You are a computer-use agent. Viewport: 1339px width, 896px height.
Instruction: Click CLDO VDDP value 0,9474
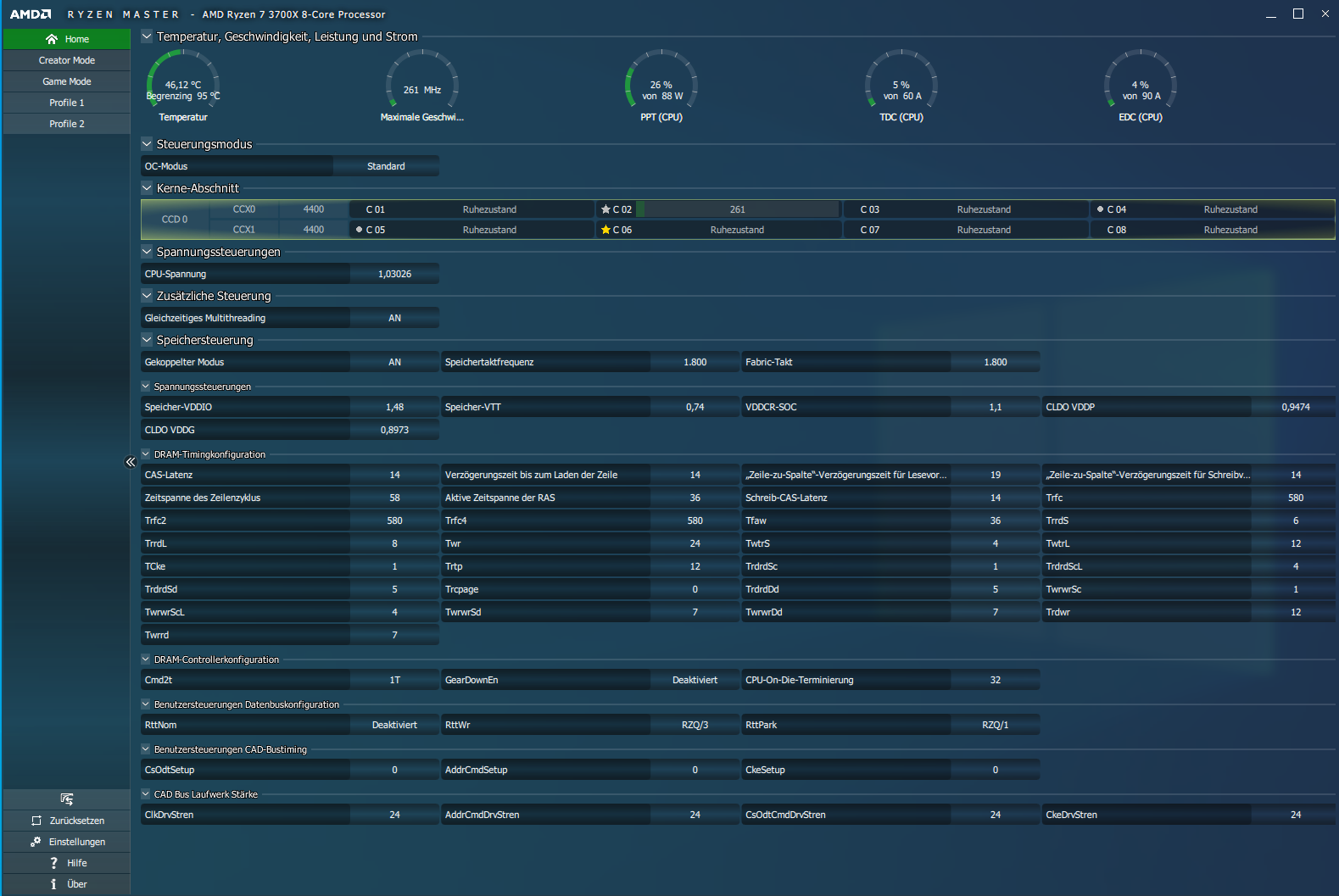pyautogui.click(x=1295, y=407)
